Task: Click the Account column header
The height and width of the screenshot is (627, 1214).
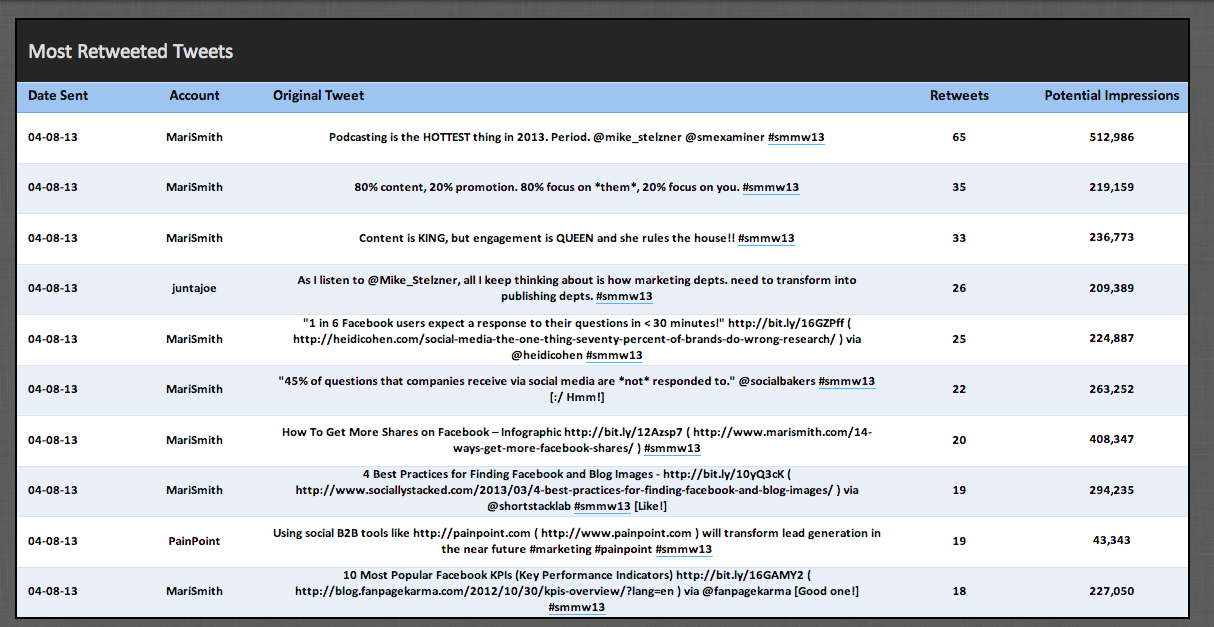Action: [x=195, y=96]
